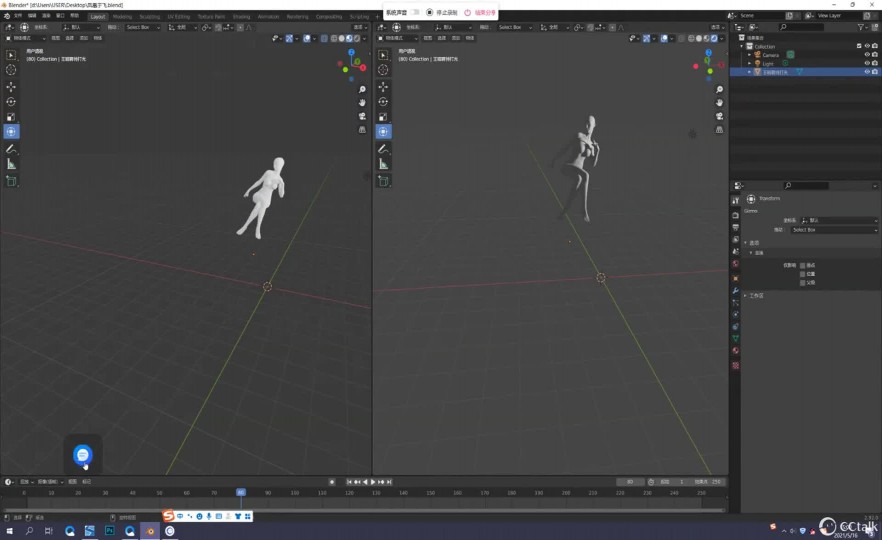Viewport: 882px width, 540px height.
Task: Select the Add Cube tool in left viewport
Action: coord(11,181)
